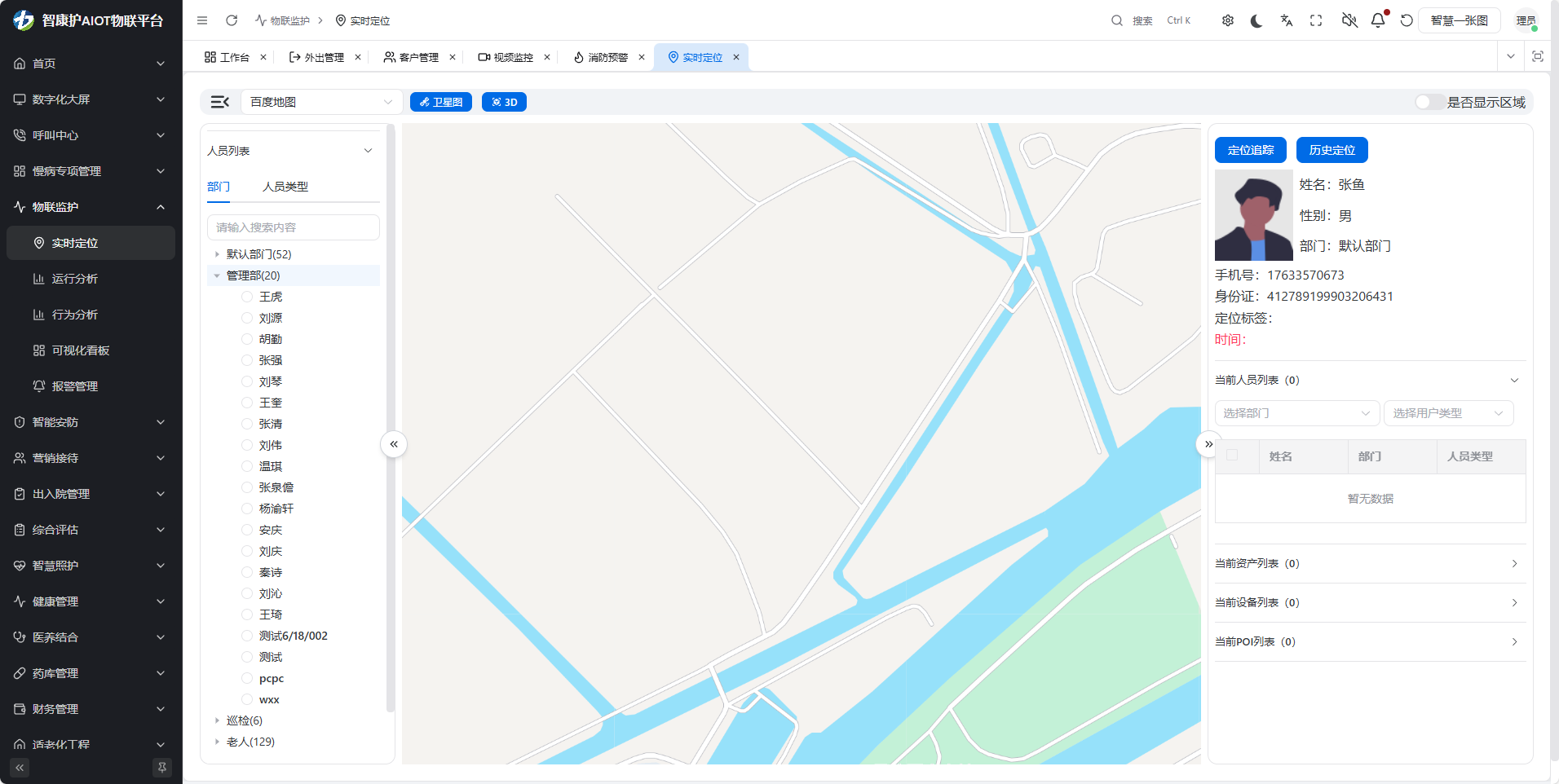The image size is (1559, 784).
Task: Switch map to 卫星图 view
Action: [x=441, y=102]
